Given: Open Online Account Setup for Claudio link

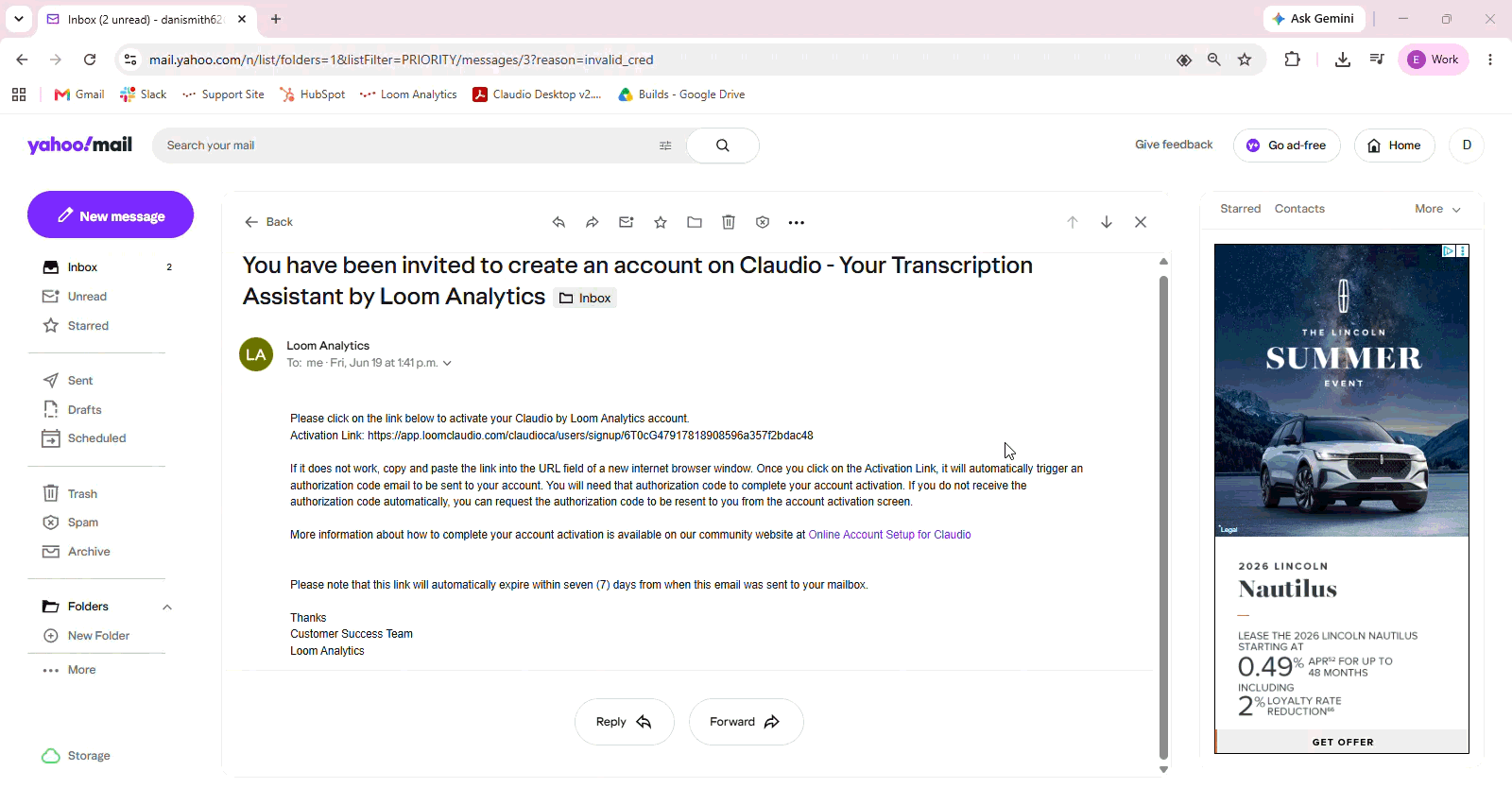Looking at the screenshot, I should coord(889,535).
